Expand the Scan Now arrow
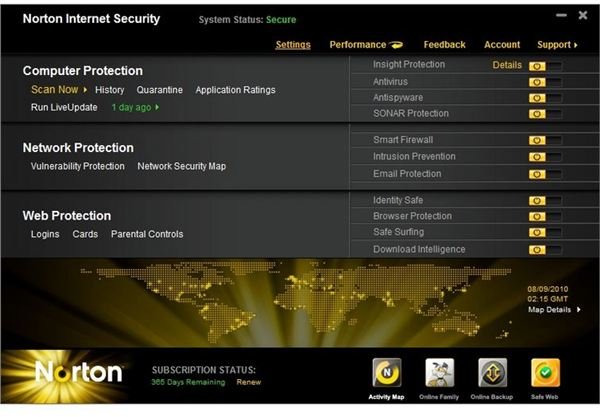Image resolution: width=600 pixels, height=417 pixels. click(x=85, y=90)
